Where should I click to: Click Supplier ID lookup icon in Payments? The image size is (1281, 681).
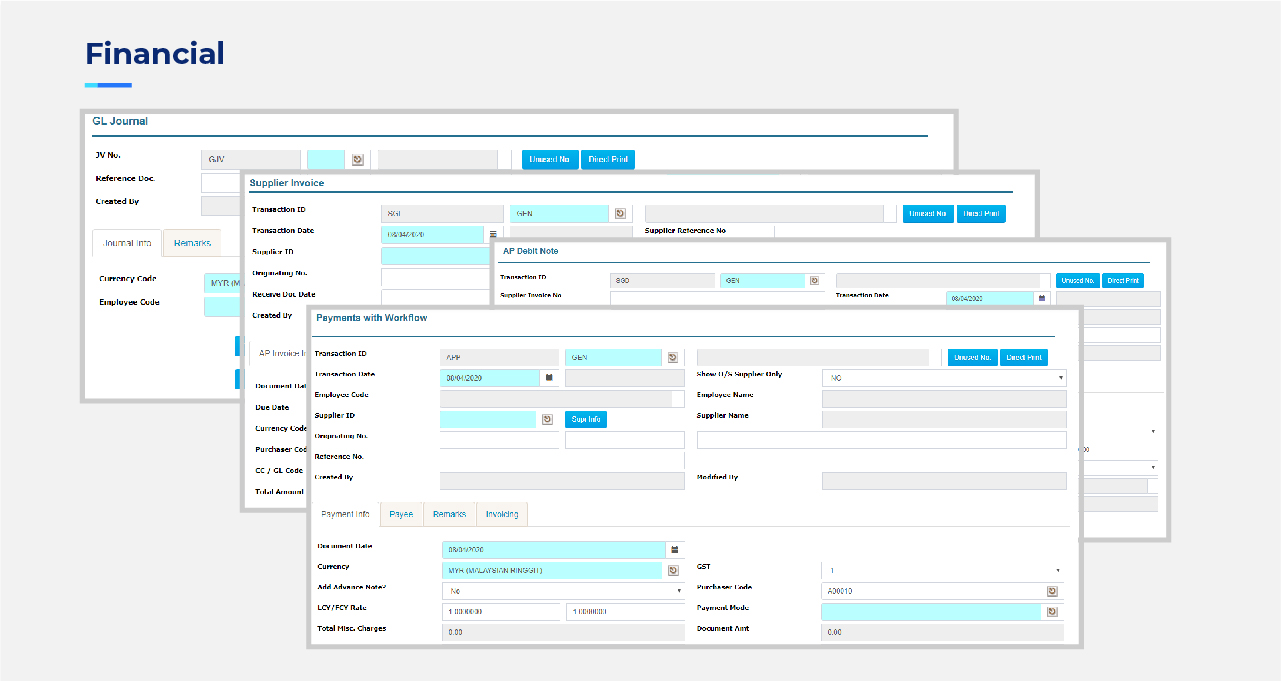[x=548, y=419]
